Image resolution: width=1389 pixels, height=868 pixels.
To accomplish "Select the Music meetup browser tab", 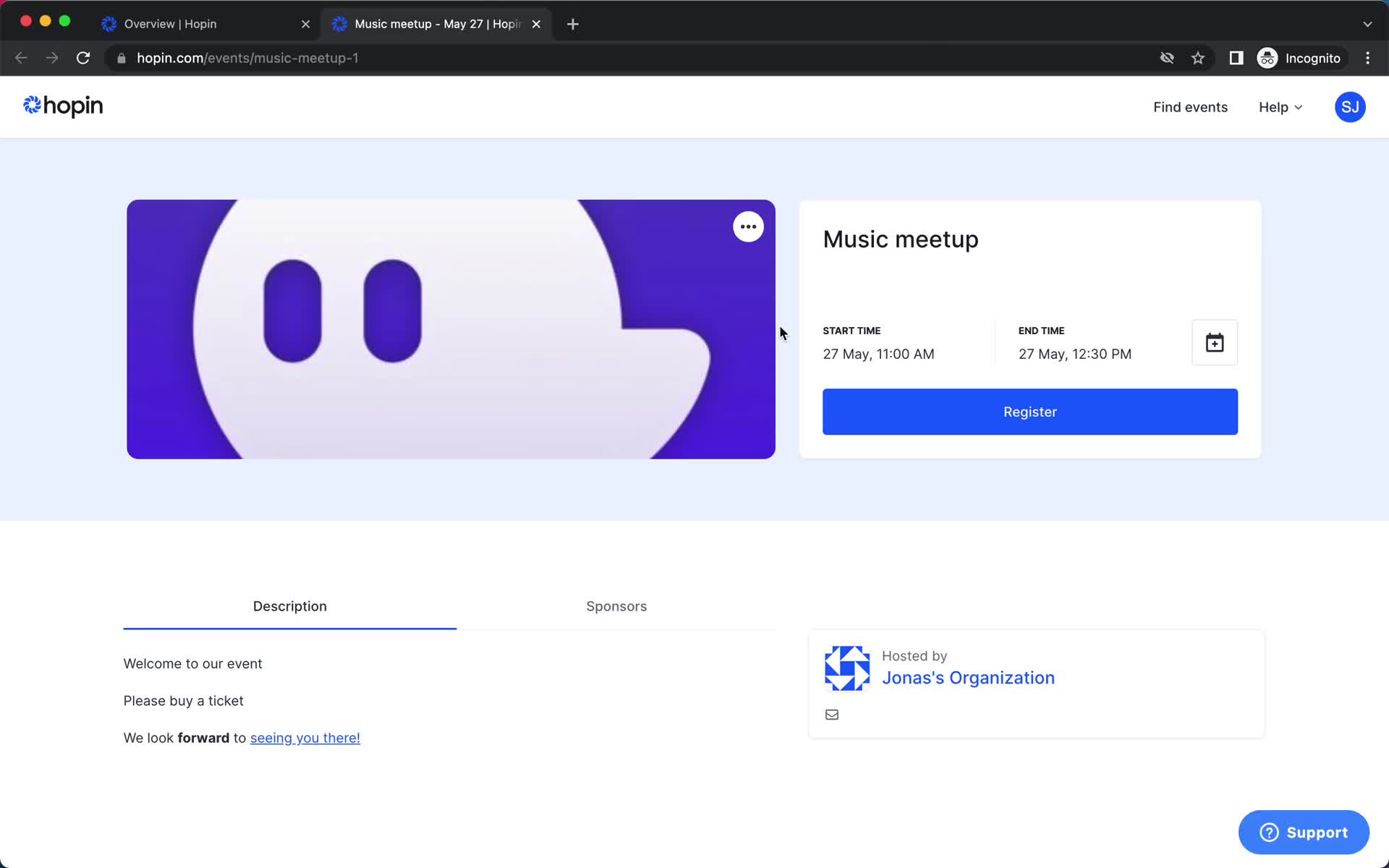I will [436, 24].
